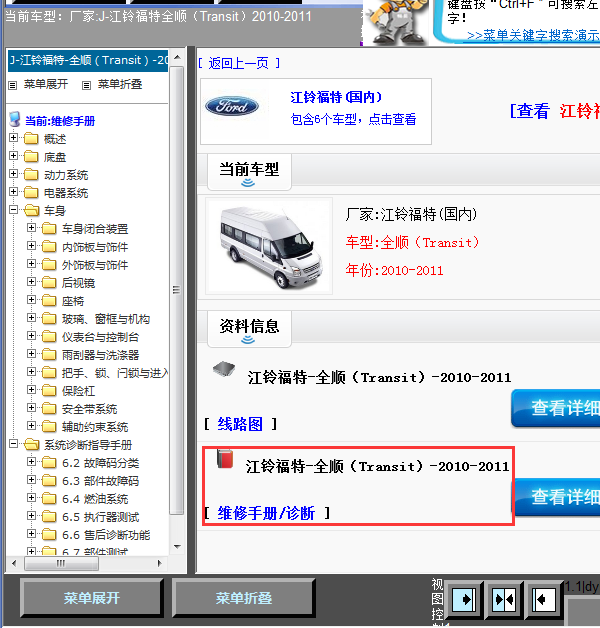The image size is (600, 628).
Task: Click 查看详细 button for repair manual
Action: [x=556, y=497]
